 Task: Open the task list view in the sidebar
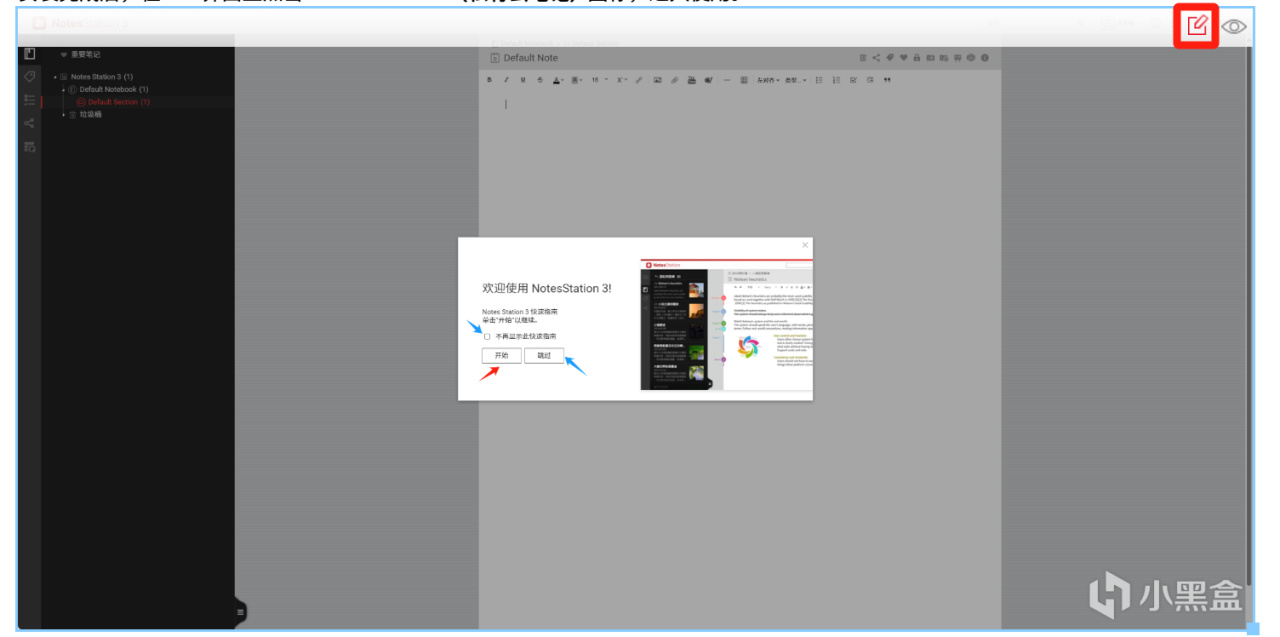coord(30,100)
